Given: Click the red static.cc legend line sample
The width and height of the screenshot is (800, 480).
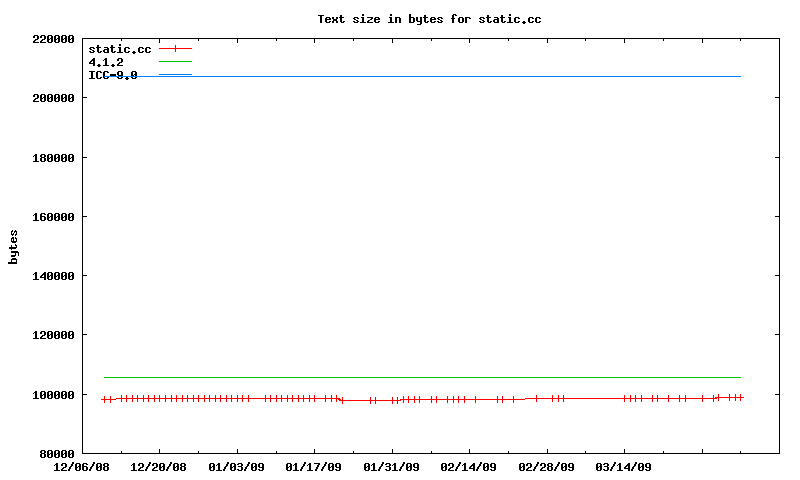Looking at the screenshot, I should (x=174, y=48).
